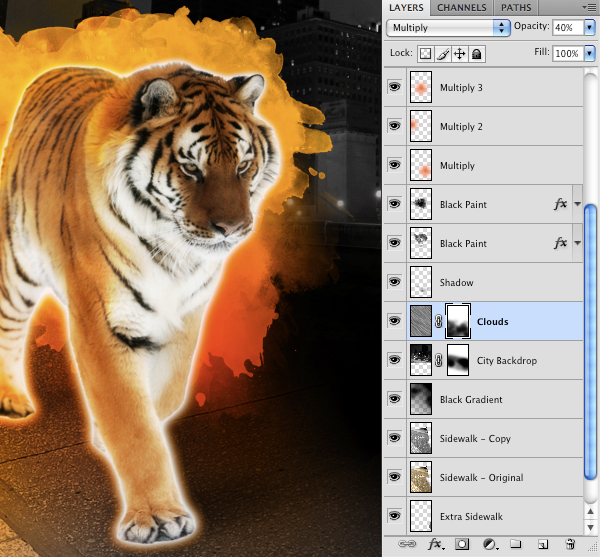Click the scrollbar up arrow in Layers panel
This screenshot has height=557, width=600.
click(590, 511)
